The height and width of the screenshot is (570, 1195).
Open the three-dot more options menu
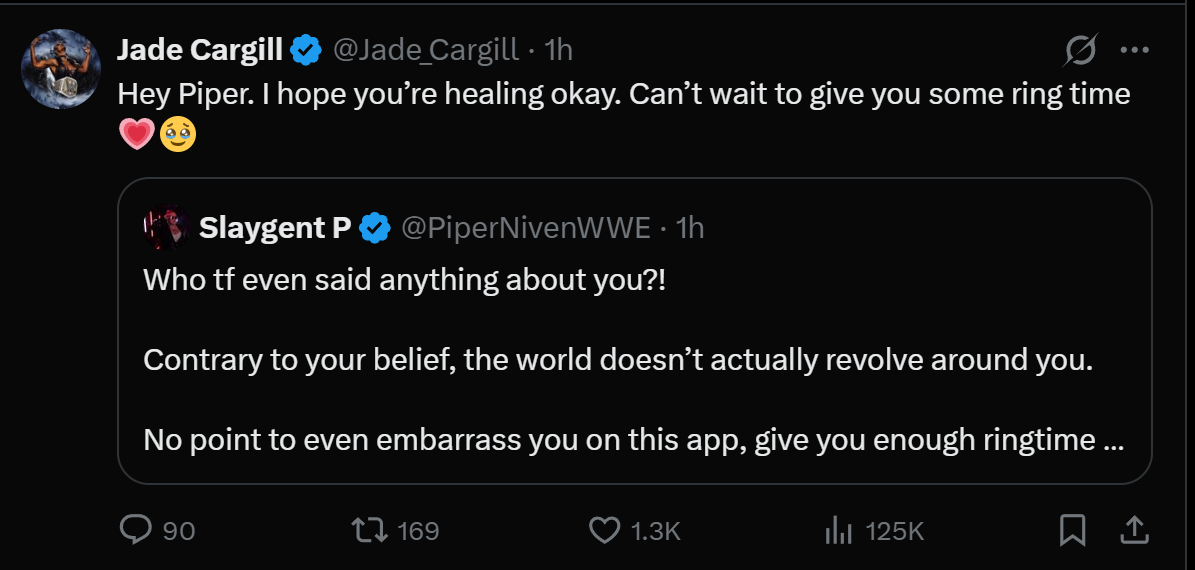pyautogui.click(x=1134, y=50)
